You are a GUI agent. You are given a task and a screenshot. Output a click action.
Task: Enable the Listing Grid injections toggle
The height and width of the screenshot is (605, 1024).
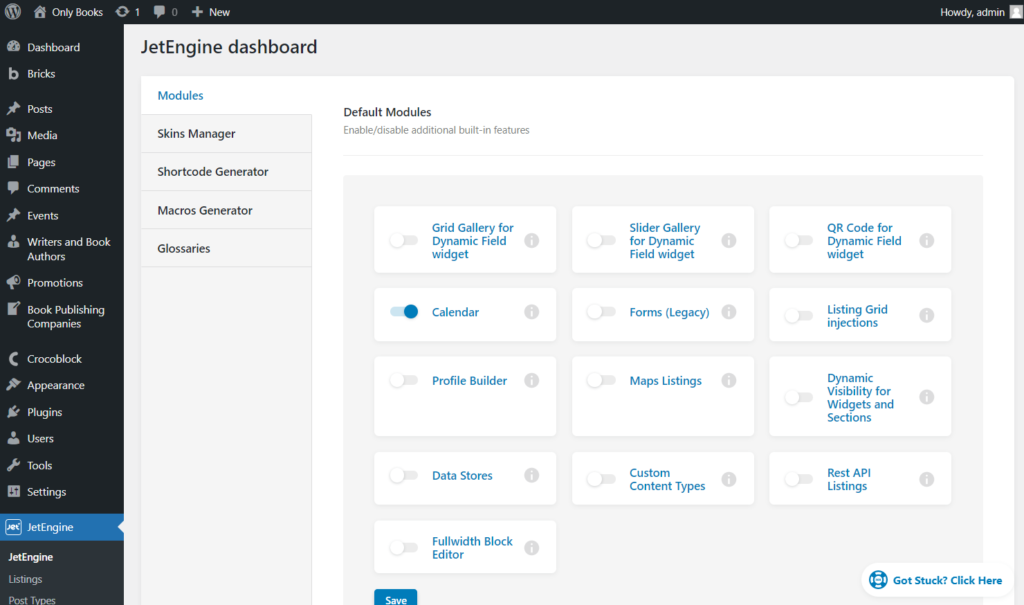tap(799, 316)
